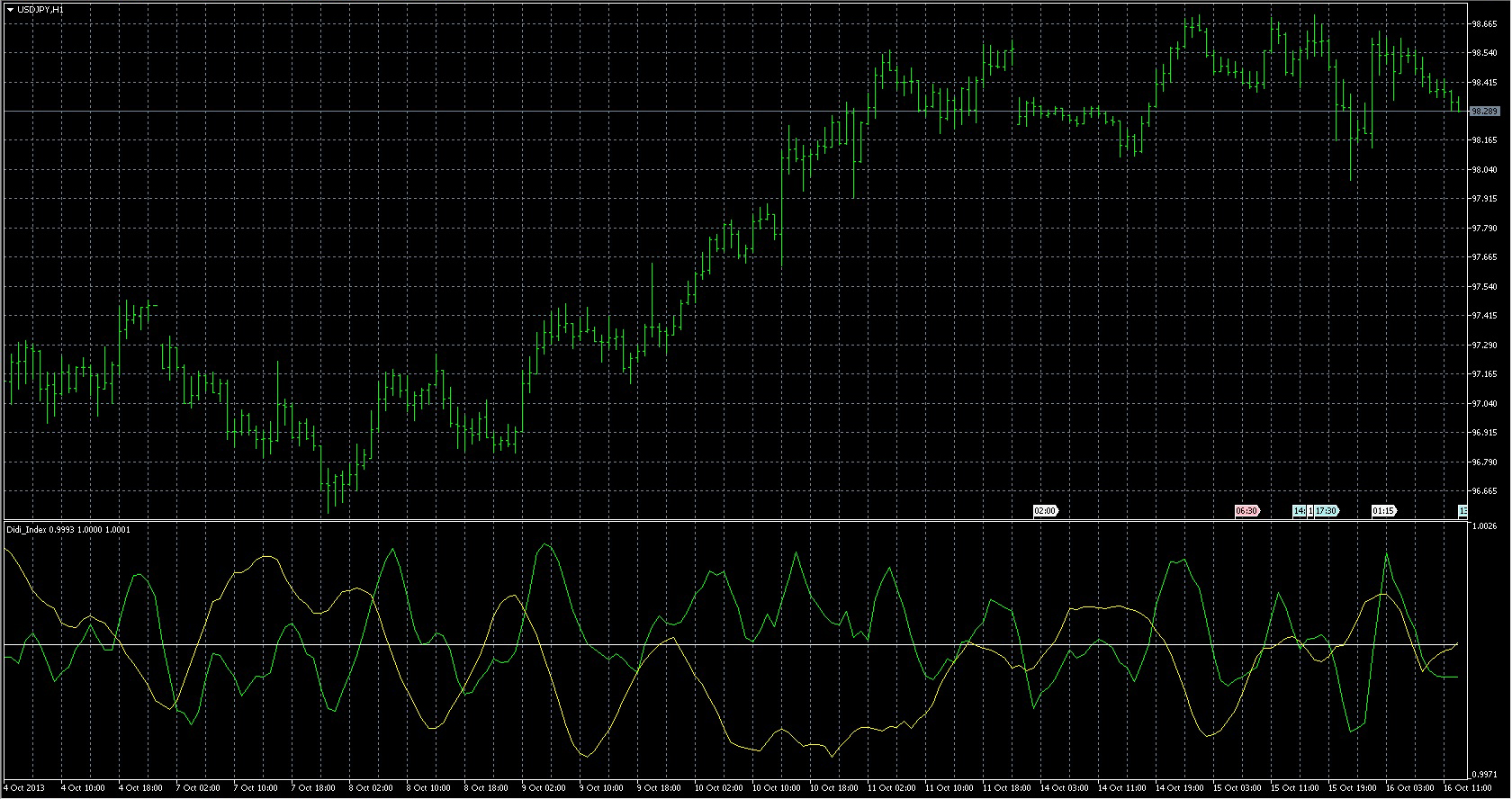Viewport: 1512px width, 799px height.
Task: Click the 96.790 price scale value
Action: pos(1484,462)
